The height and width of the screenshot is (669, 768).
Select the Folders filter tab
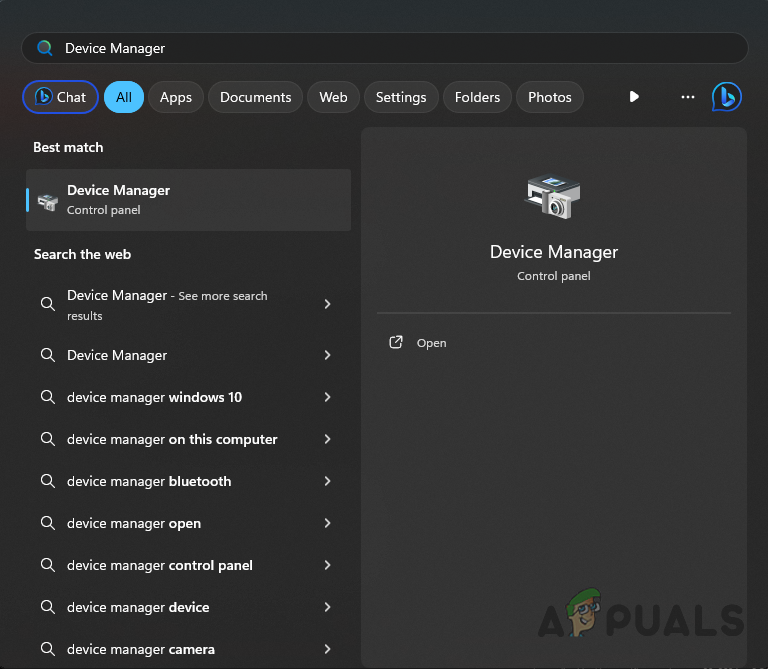click(x=478, y=97)
